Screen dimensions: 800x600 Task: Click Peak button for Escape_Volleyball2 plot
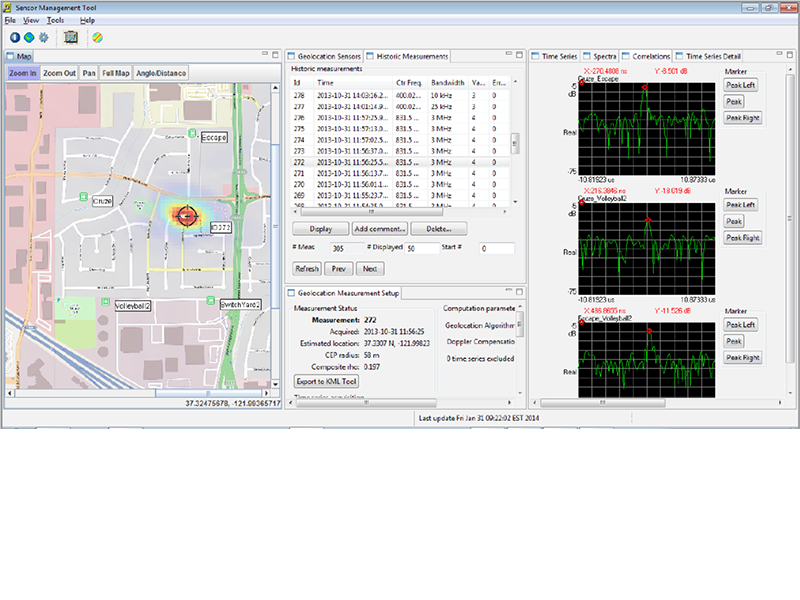click(x=734, y=341)
